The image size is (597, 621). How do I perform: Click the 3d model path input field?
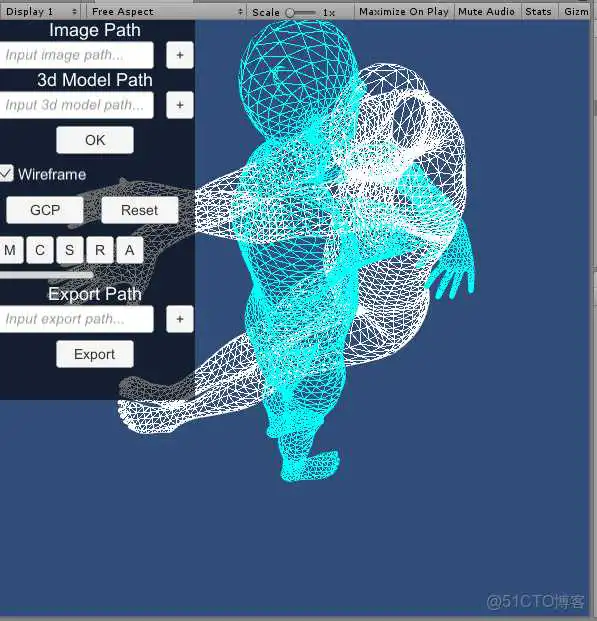(x=76, y=105)
